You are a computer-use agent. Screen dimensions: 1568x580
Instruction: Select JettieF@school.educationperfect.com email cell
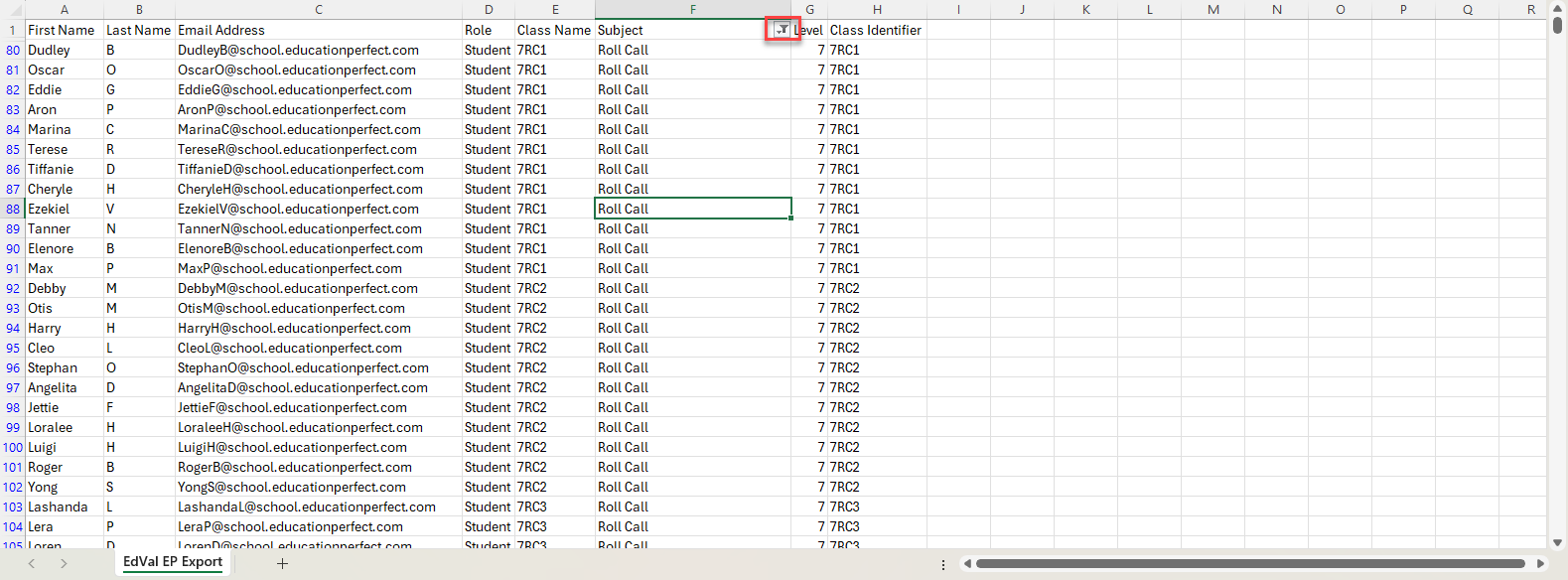[x=319, y=407]
